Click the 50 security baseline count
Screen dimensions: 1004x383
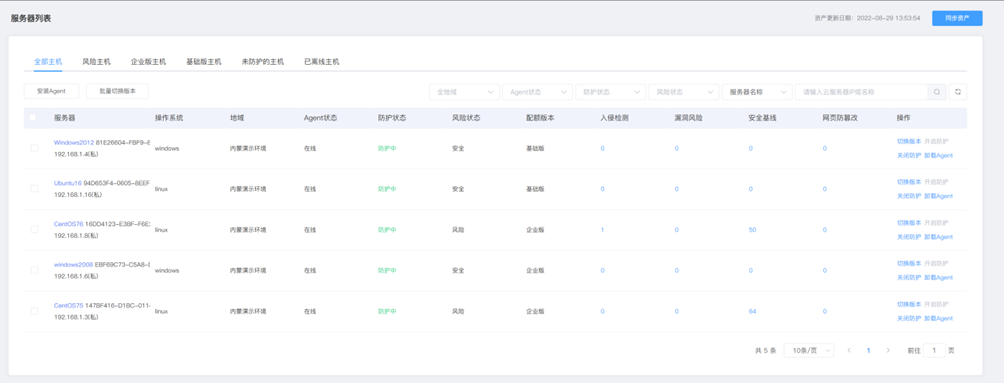pos(752,229)
